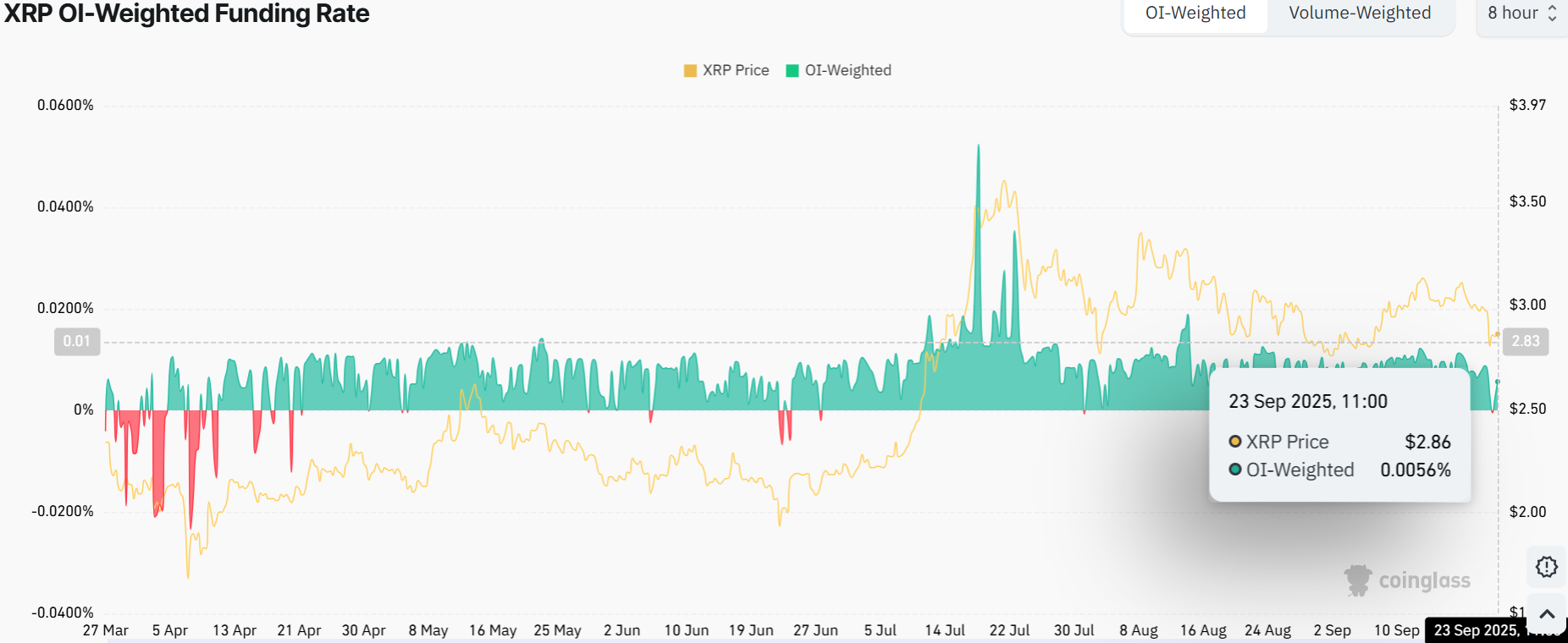This screenshot has width=1568, height=643.
Task: Toggle the OI-Weighted legend series
Action: pos(839,70)
